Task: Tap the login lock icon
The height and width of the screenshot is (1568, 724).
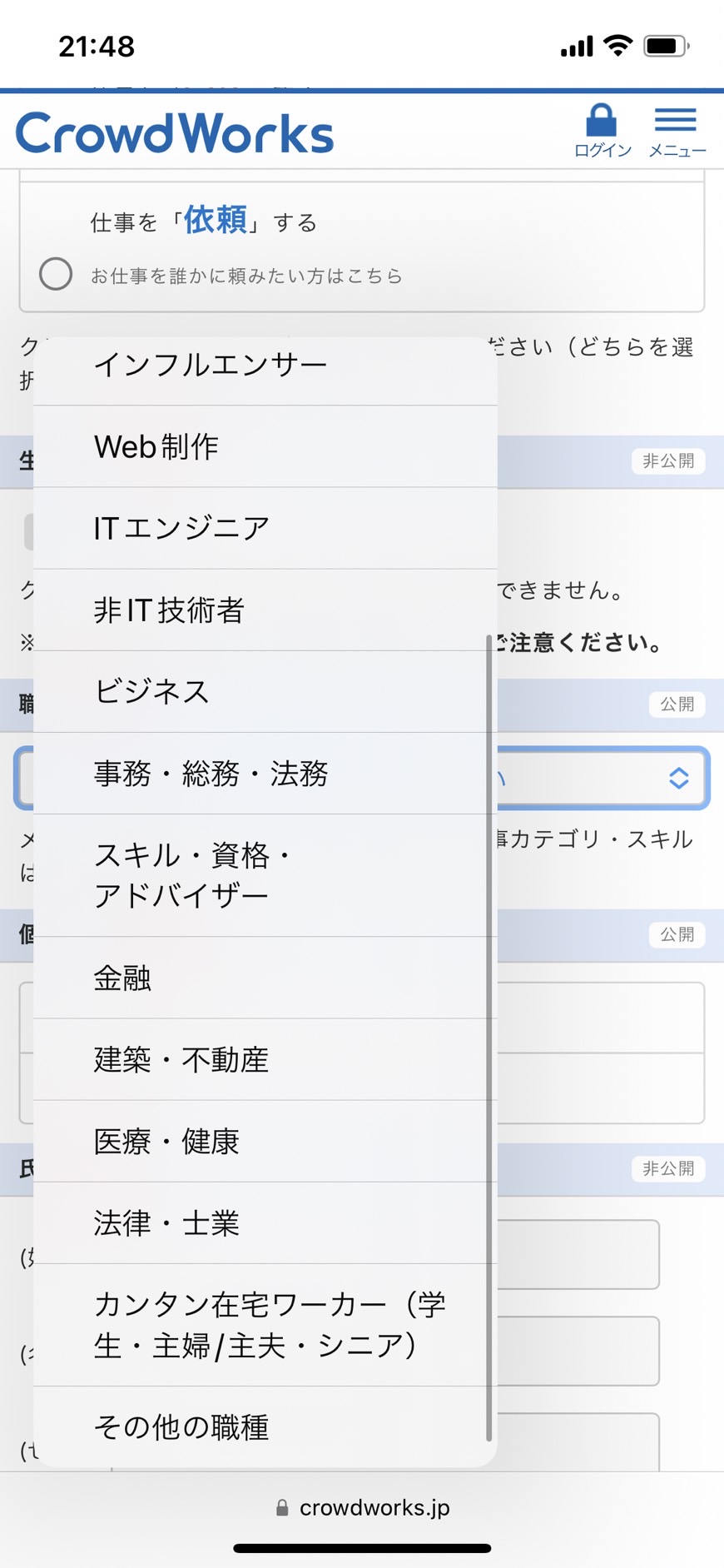Action: (x=601, y=121)
